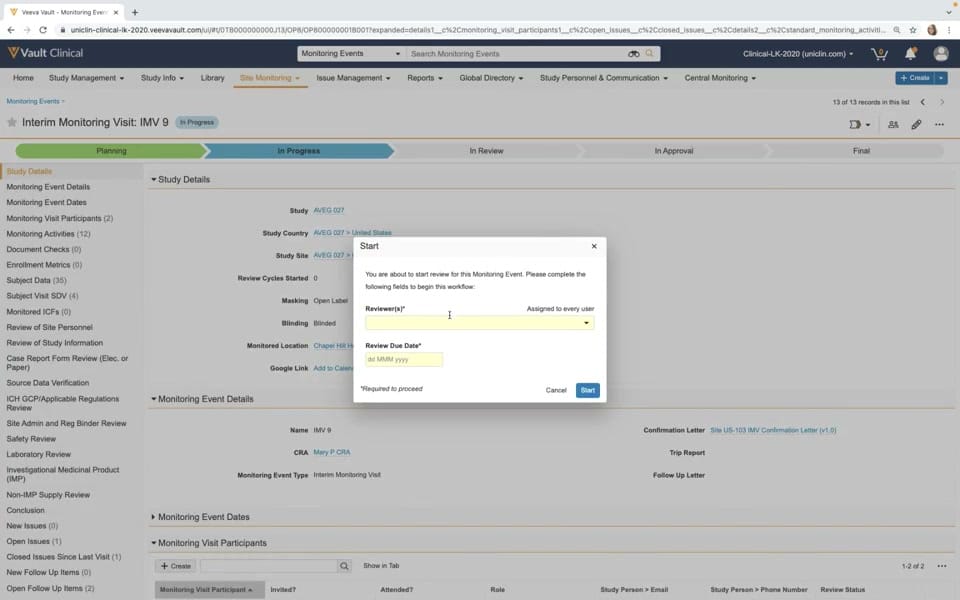This screenshot has width=960, height=600.
Task: Expand Monitoring Event Dates section
Action: [153, 517]
